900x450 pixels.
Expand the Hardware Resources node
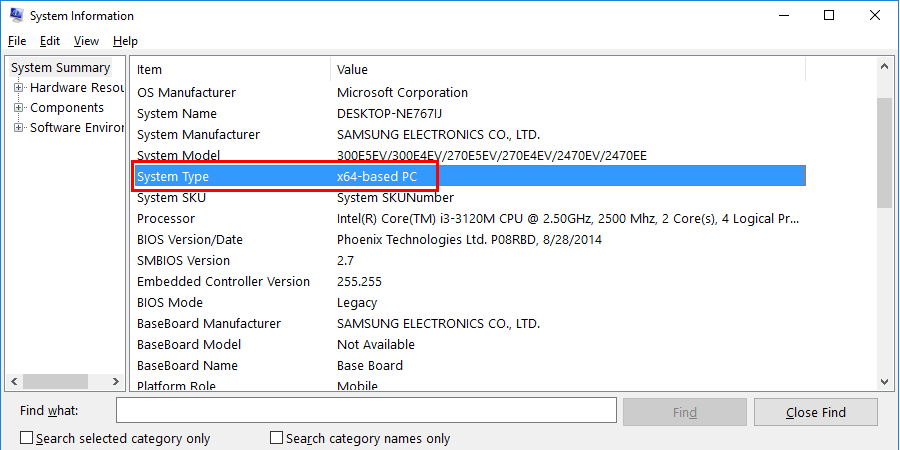pos(18,88)
